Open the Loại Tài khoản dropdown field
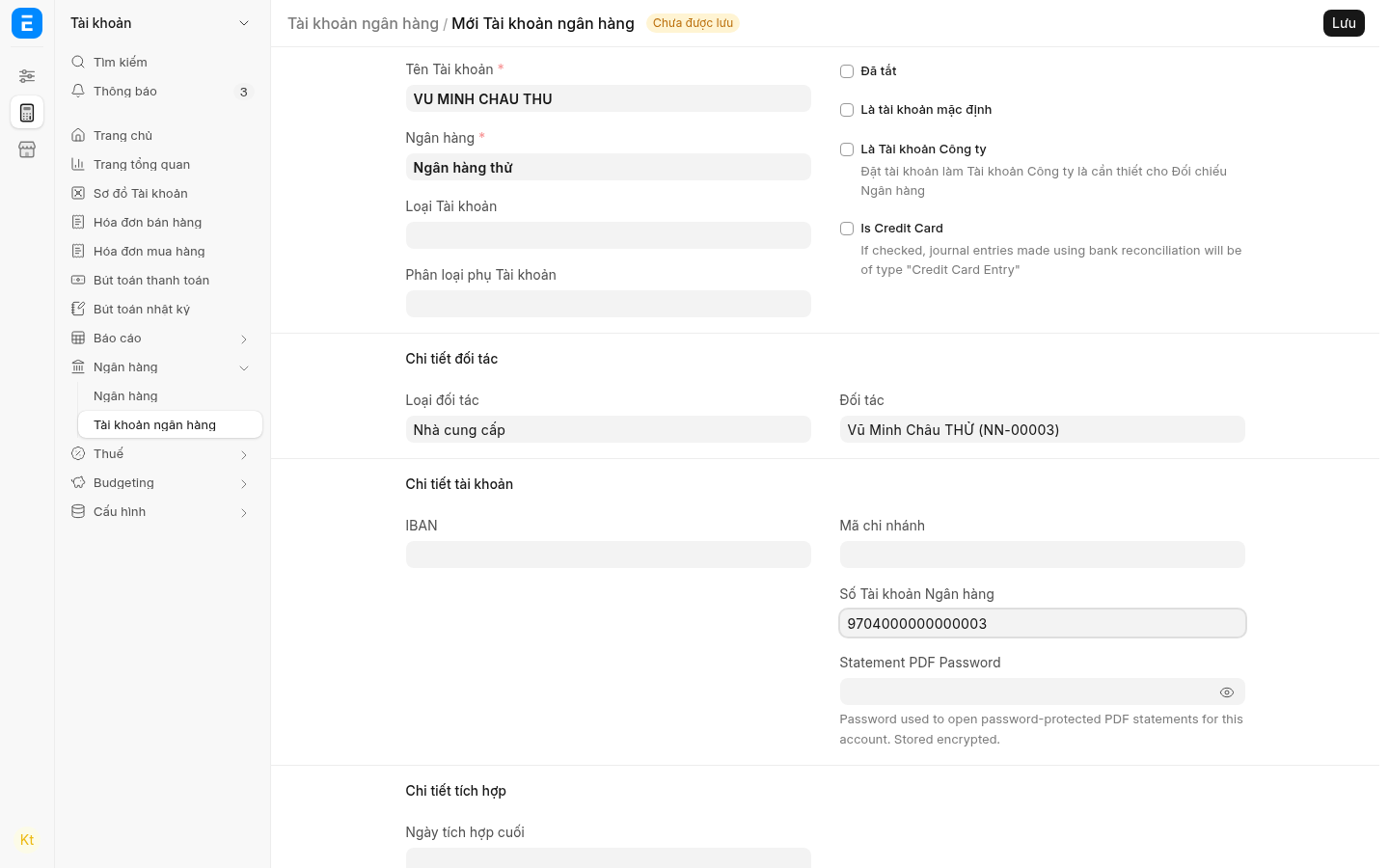Screen dimensions: 1389x868 [608, 235]
